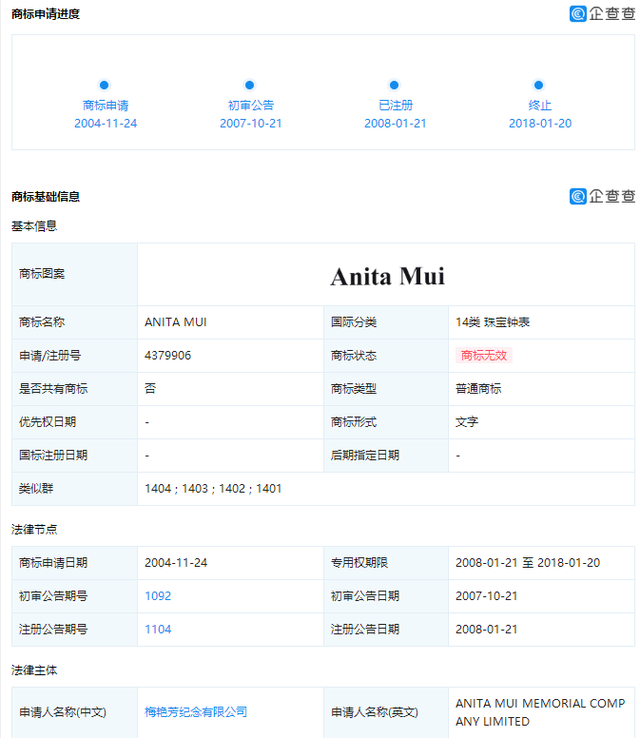Click the 商标图案 label cell
This screenshot has width=640, height=738.
[74, 274]
